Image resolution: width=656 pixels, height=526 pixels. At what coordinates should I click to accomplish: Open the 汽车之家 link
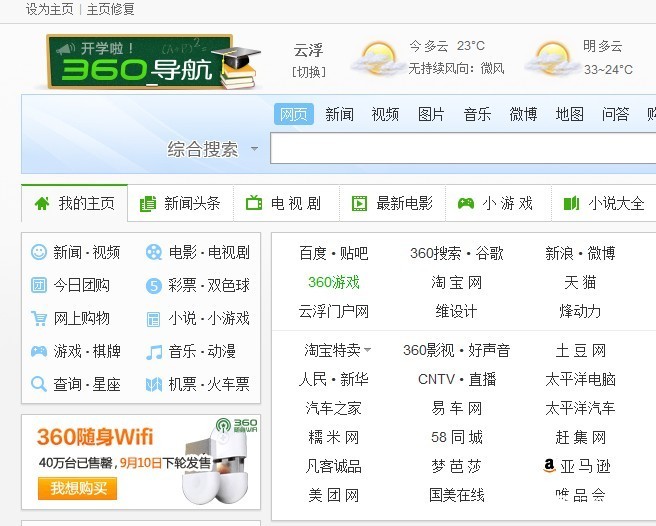[333, 408]
